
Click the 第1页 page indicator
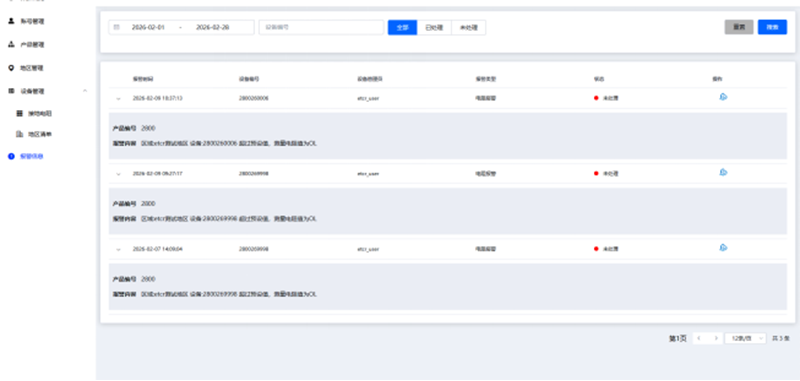(x=678, y=338)
